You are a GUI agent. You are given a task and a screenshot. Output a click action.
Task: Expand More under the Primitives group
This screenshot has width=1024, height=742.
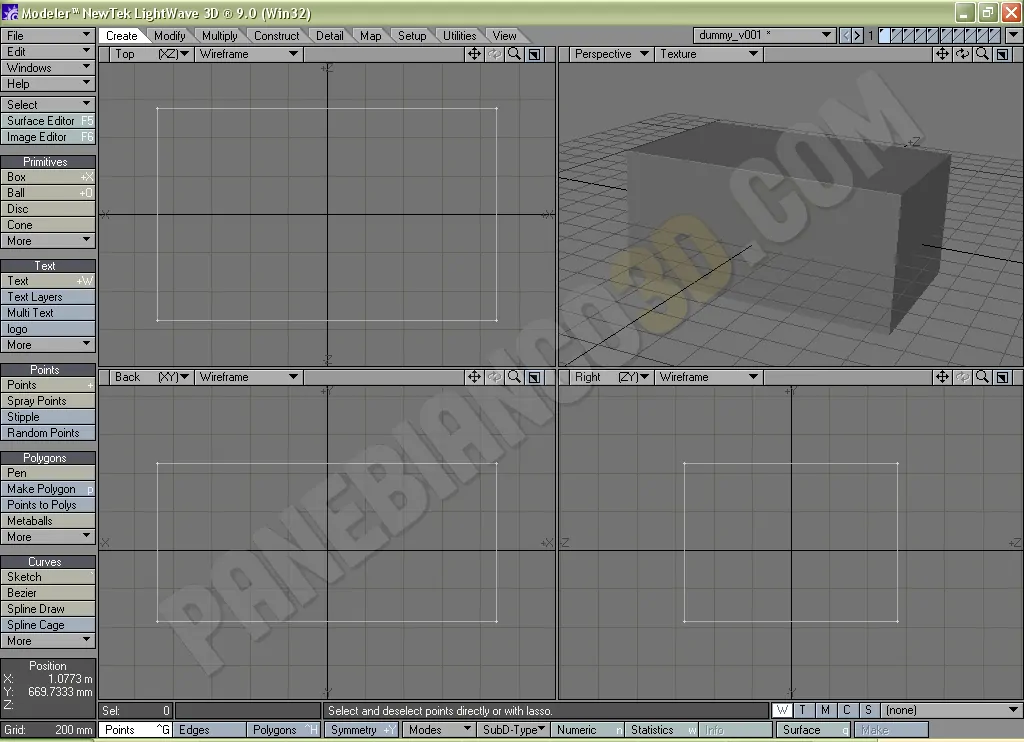[48, 241]
